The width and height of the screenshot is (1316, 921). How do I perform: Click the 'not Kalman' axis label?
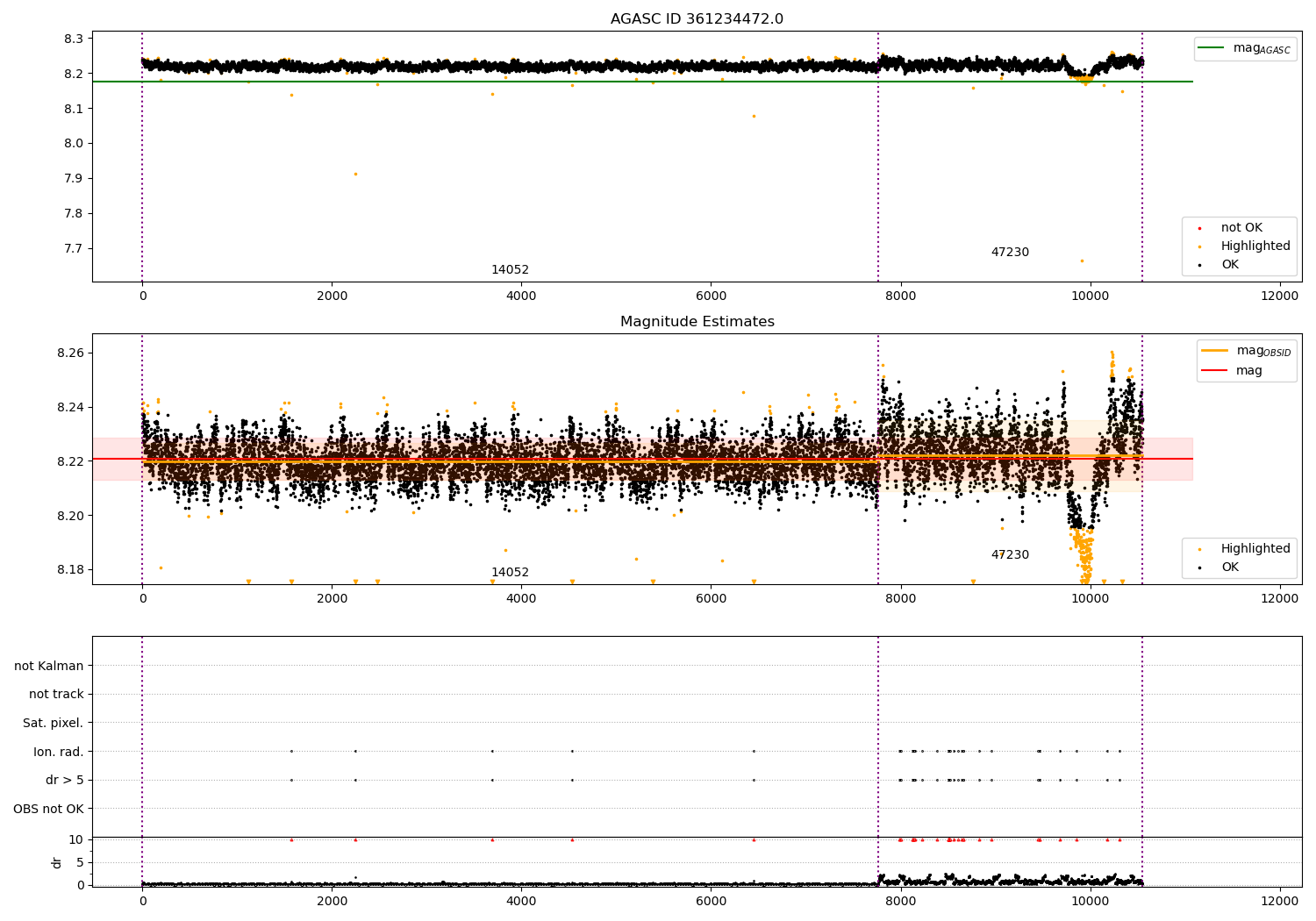pos(49,666)
